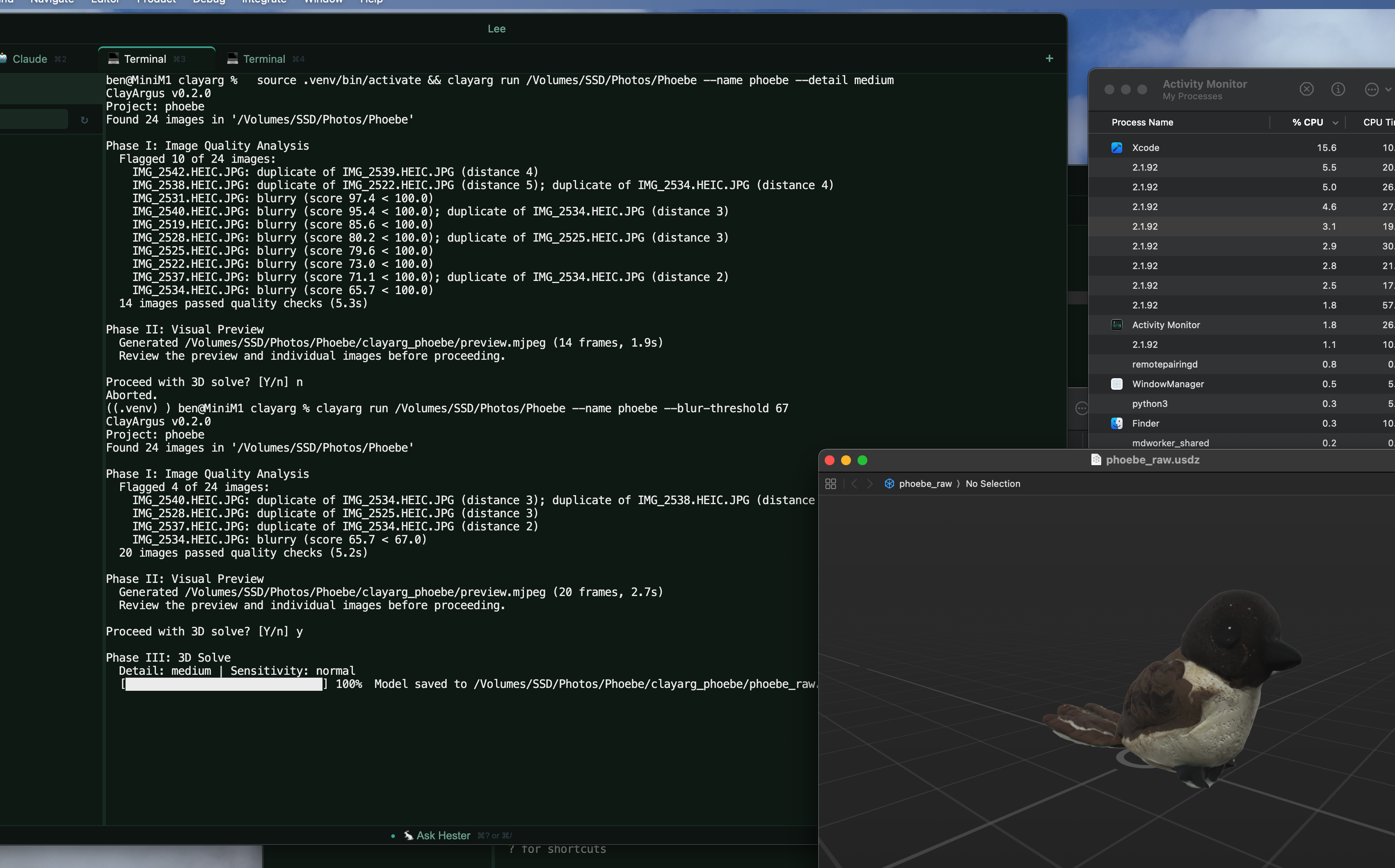Click 'Flagged 10 of 24 images' line
The height and width of the screenshot is (868, 1395).
point(197,158)
